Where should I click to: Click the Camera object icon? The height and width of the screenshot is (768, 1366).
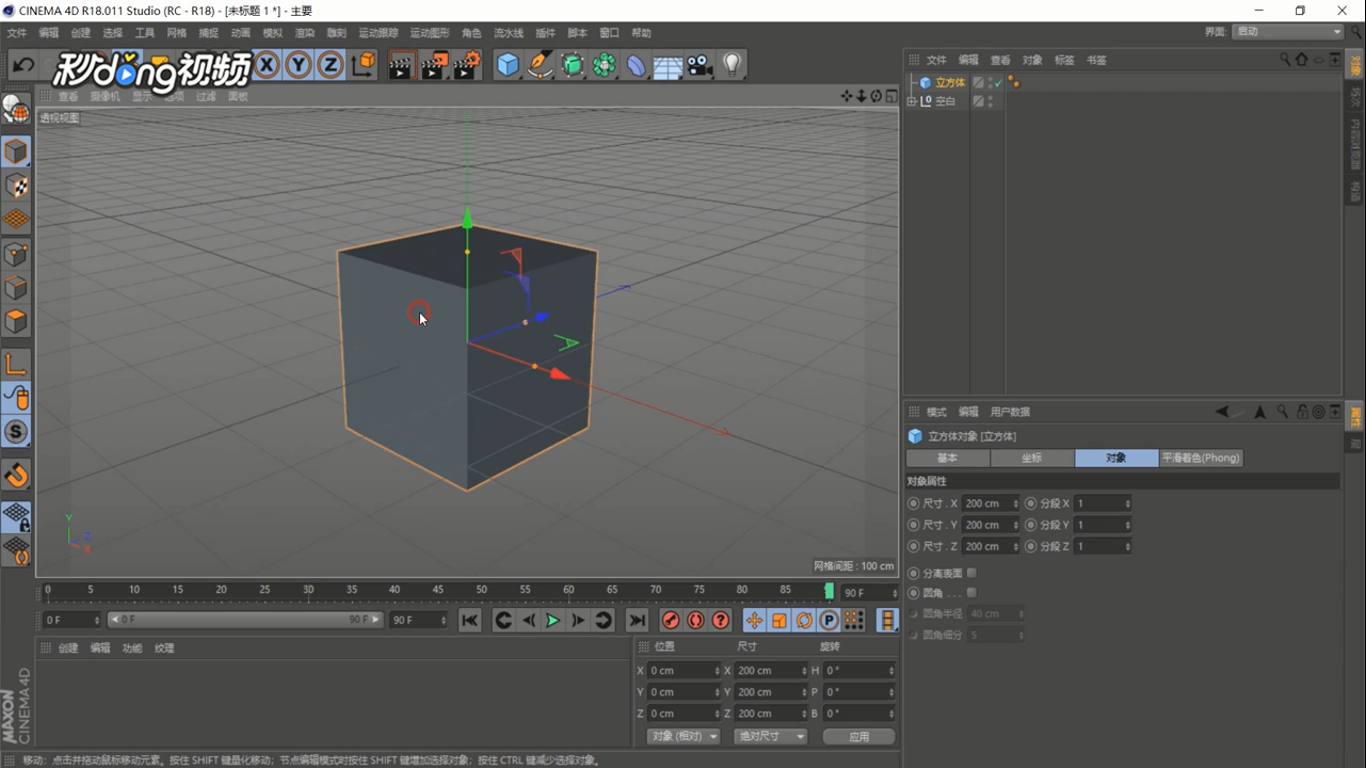[700, 65]
